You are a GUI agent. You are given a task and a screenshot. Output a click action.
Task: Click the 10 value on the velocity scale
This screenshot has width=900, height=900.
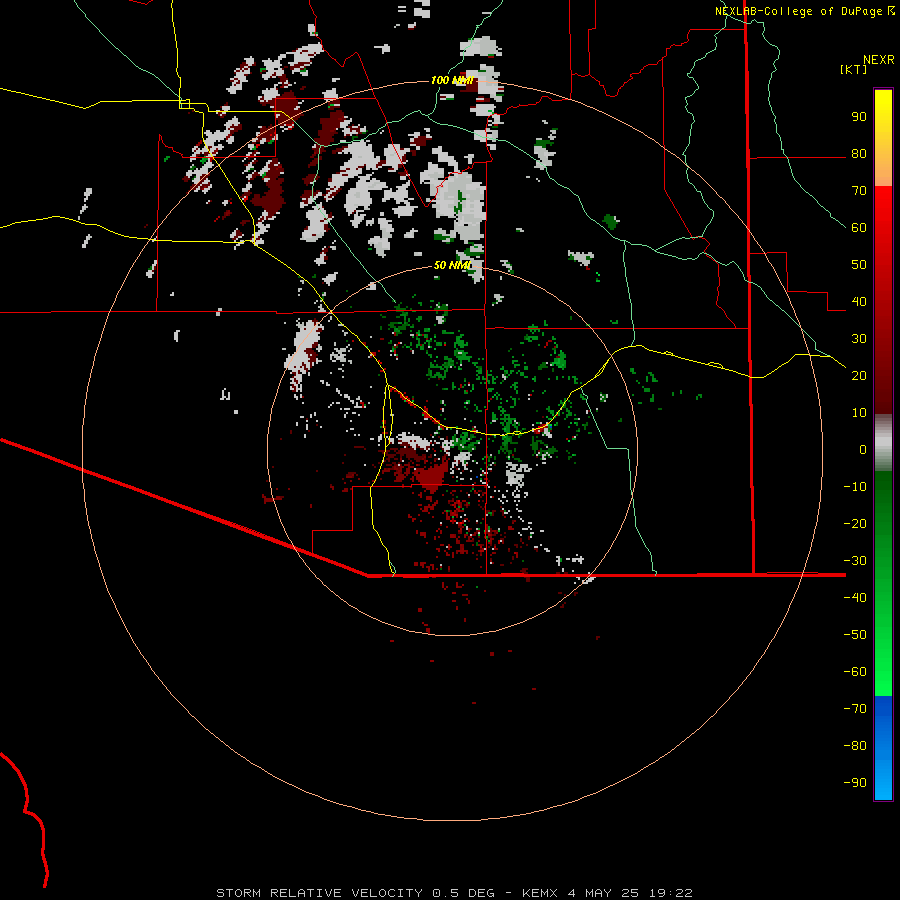point(859,413)
